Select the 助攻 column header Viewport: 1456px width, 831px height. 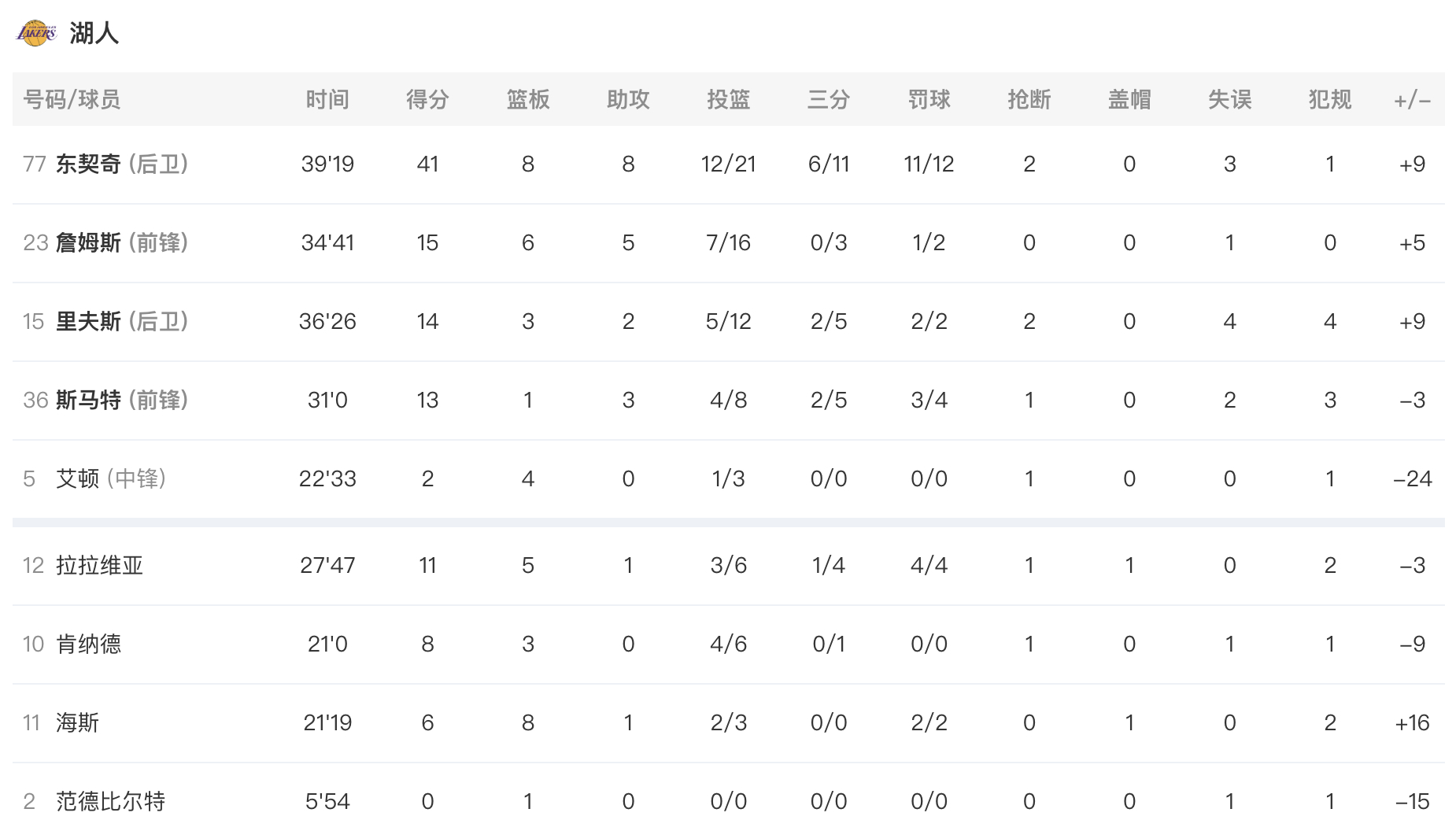[x=628, y=99]
